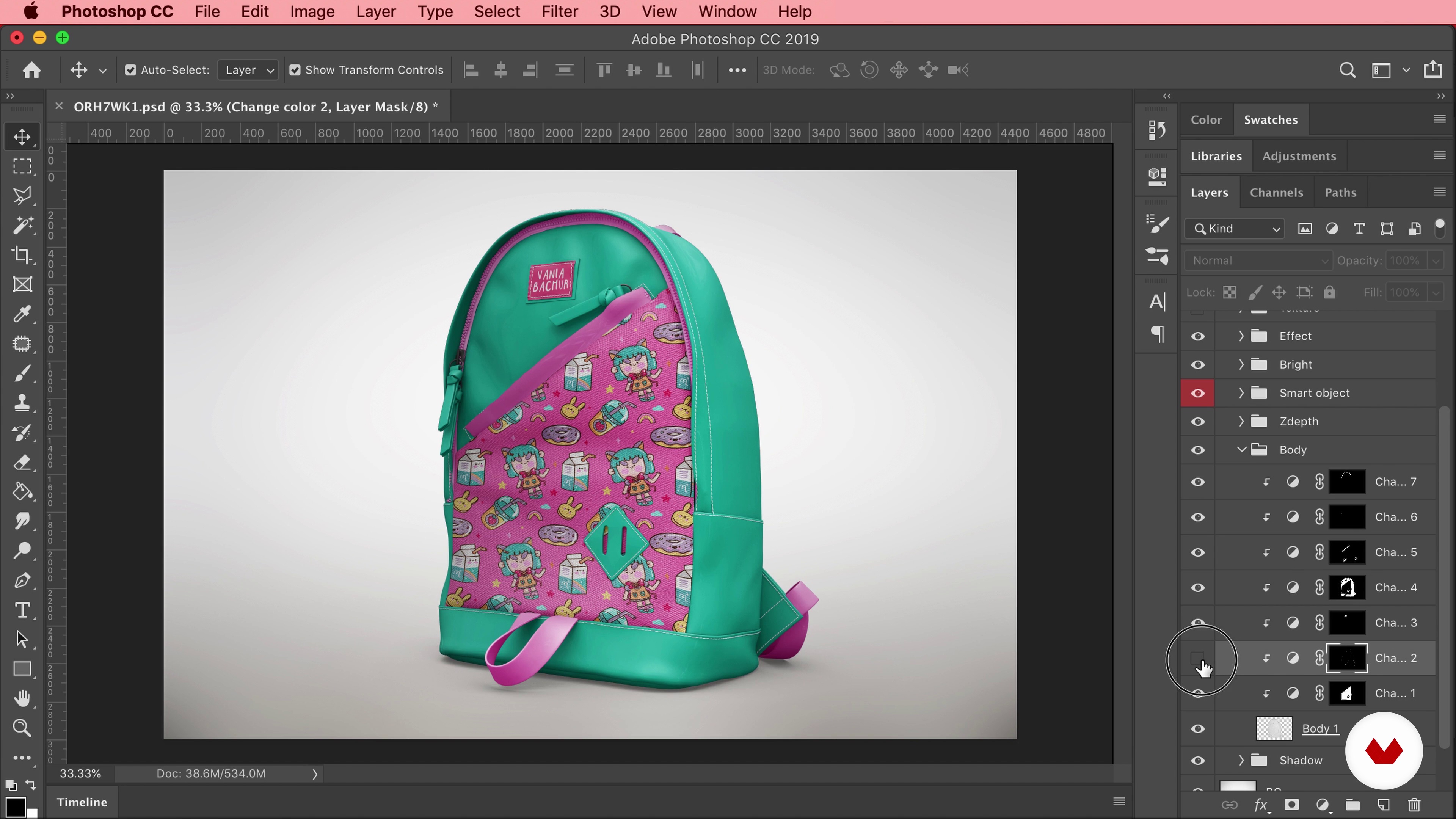The width and height of the screenshot is (1456, 819).
Task: Open the Auto-Select Layer dropdown
Action: click(x=249, y=70)
